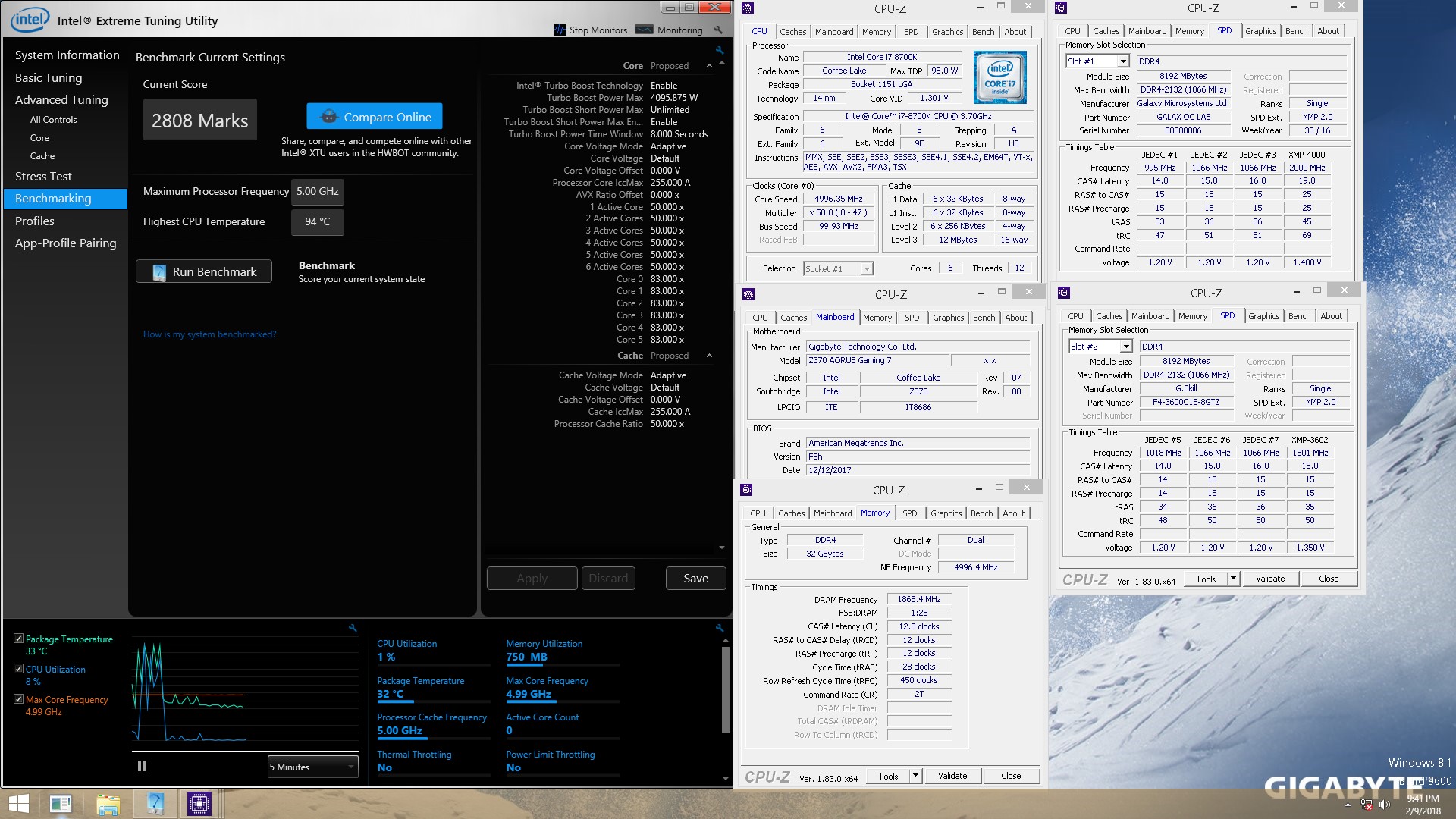Click the icon inside Compare Online button

pos(328,117)
